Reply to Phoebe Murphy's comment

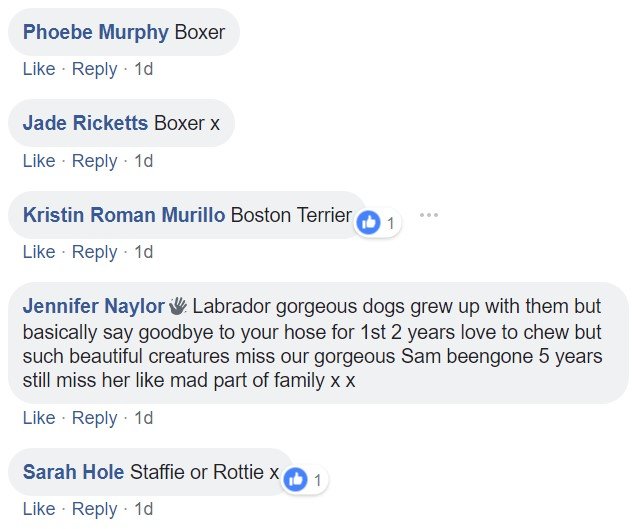pos(95,69)
